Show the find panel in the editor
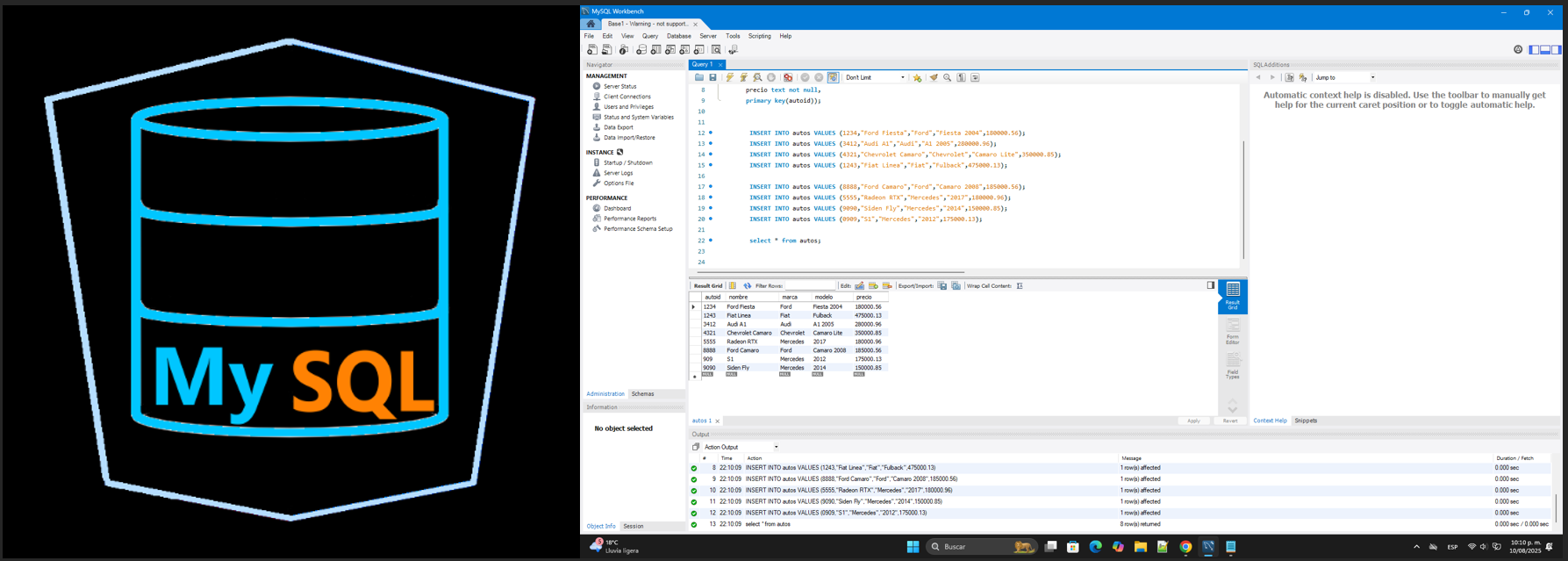This screenshot has height=561, width=1568. pos(948,77)
